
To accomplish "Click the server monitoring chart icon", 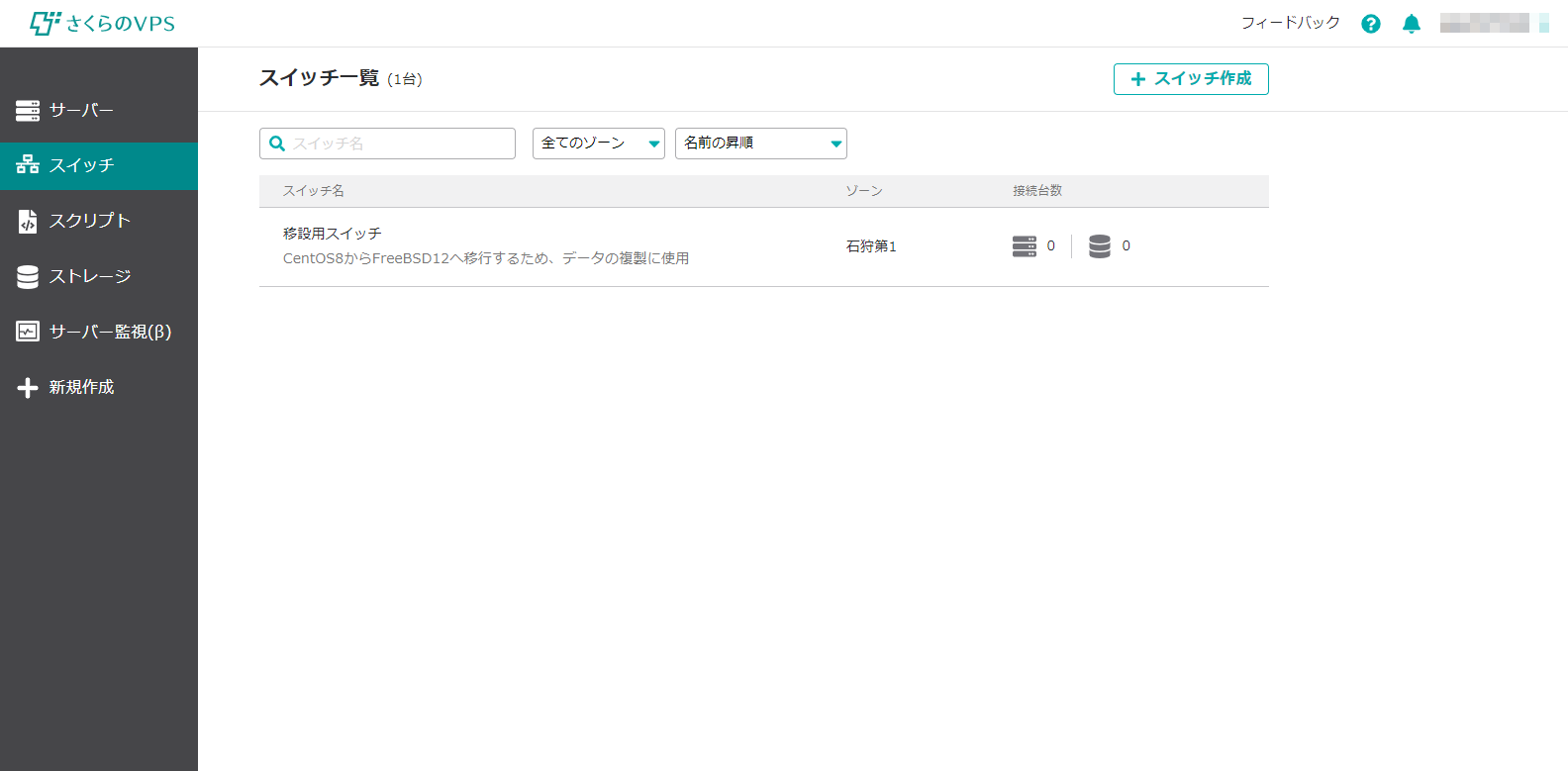I will [28, 332].
